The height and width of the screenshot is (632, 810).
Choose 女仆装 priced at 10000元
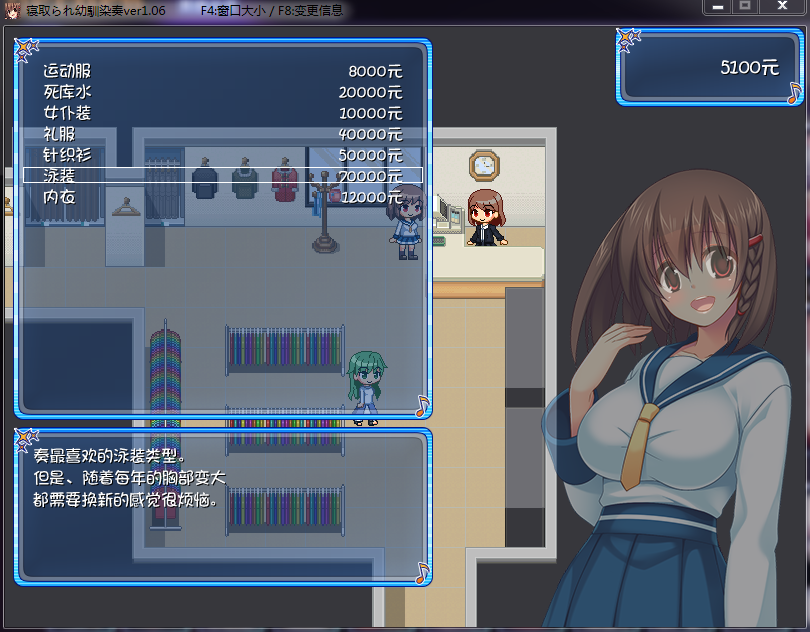222,114
